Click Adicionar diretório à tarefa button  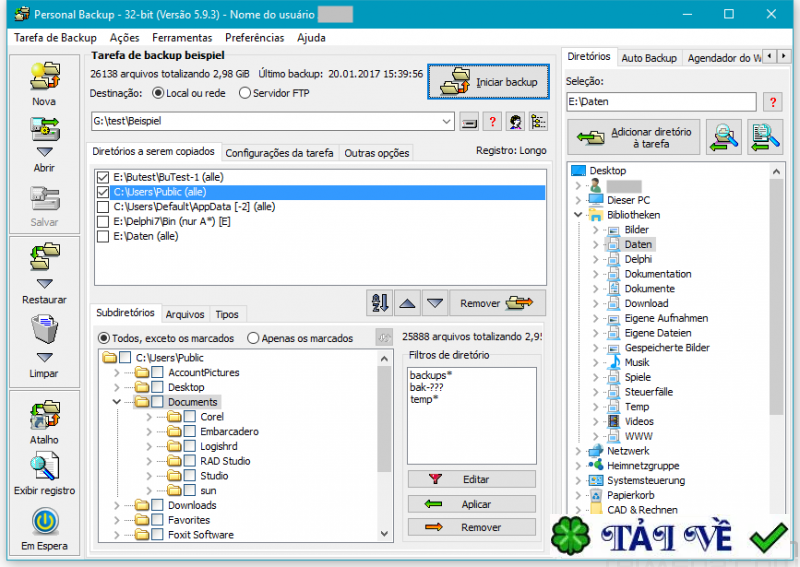click(634, 137)
